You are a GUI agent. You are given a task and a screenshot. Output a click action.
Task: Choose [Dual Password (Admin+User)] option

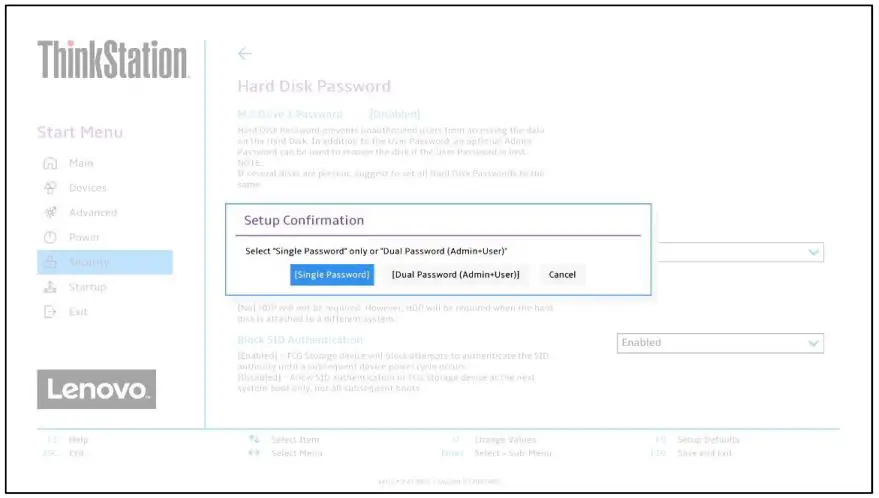pos(456,275)
